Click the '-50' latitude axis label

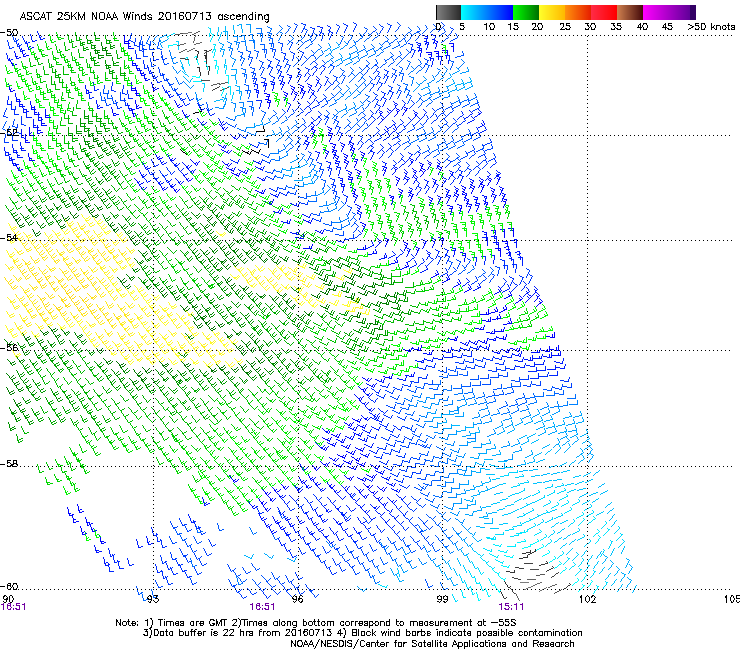pos(9,33)
